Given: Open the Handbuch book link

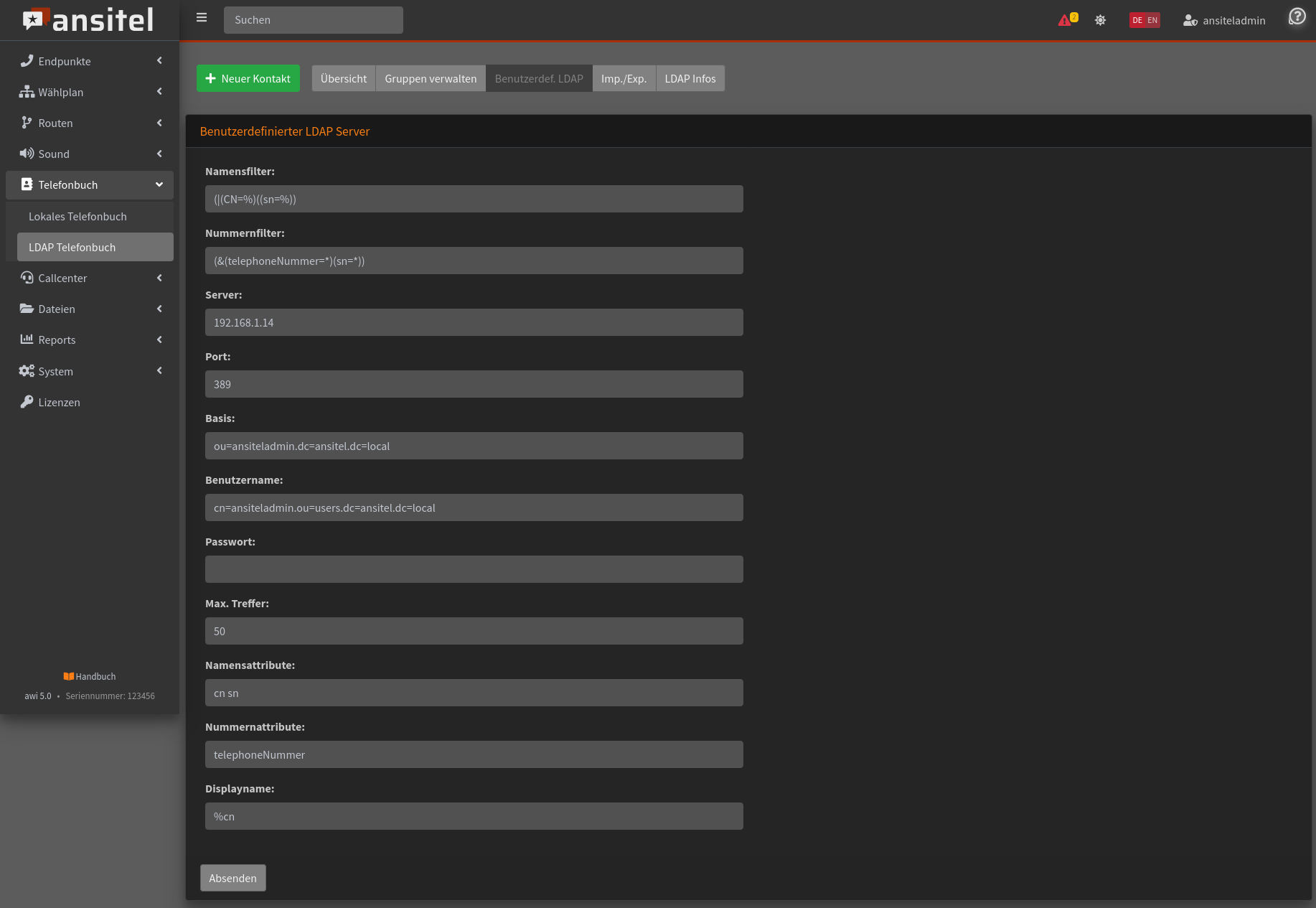Looking at the screenshot, I should [89, 676].
